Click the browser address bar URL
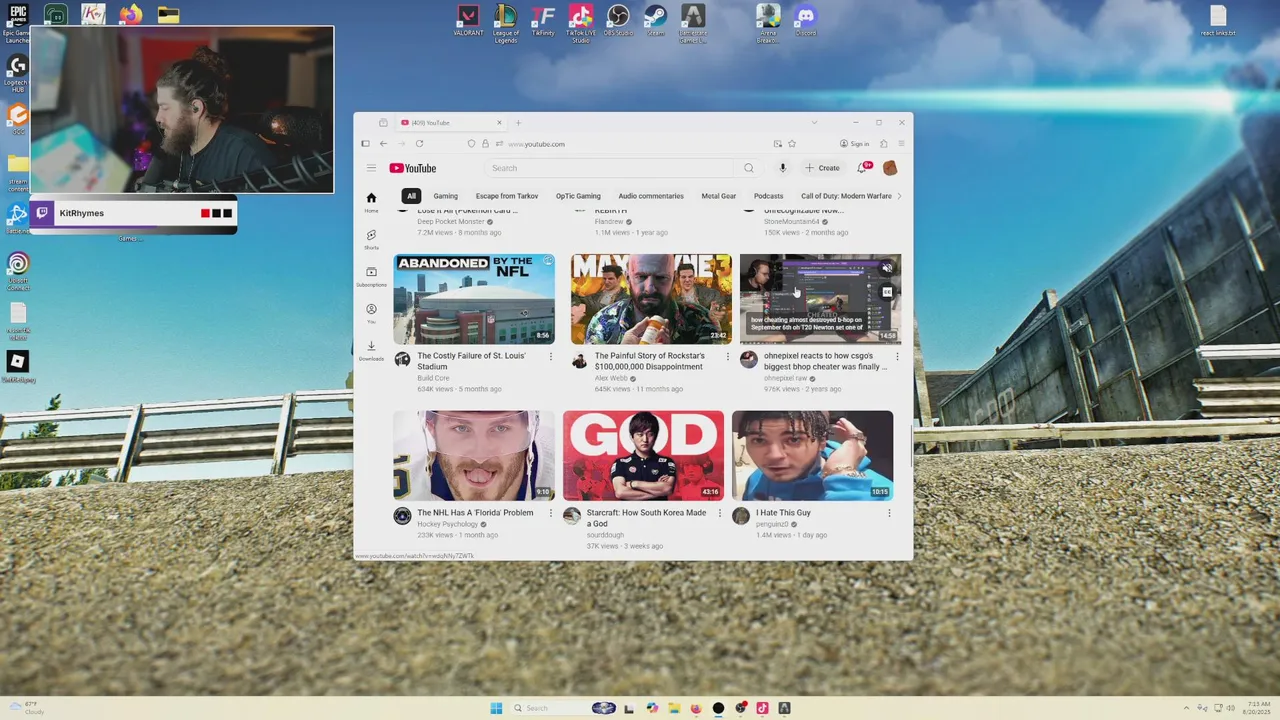1280x720 pixels. (536, 144)
